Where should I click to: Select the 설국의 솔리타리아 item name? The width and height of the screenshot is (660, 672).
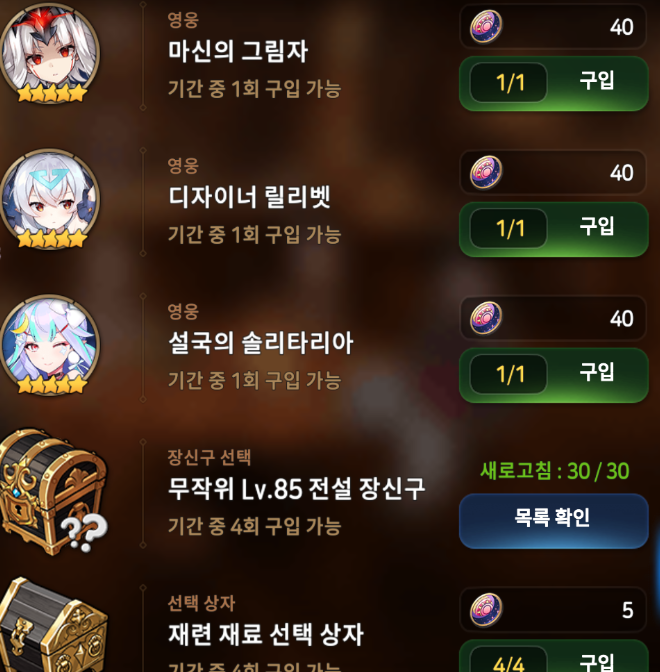click(x=261, y=343)
